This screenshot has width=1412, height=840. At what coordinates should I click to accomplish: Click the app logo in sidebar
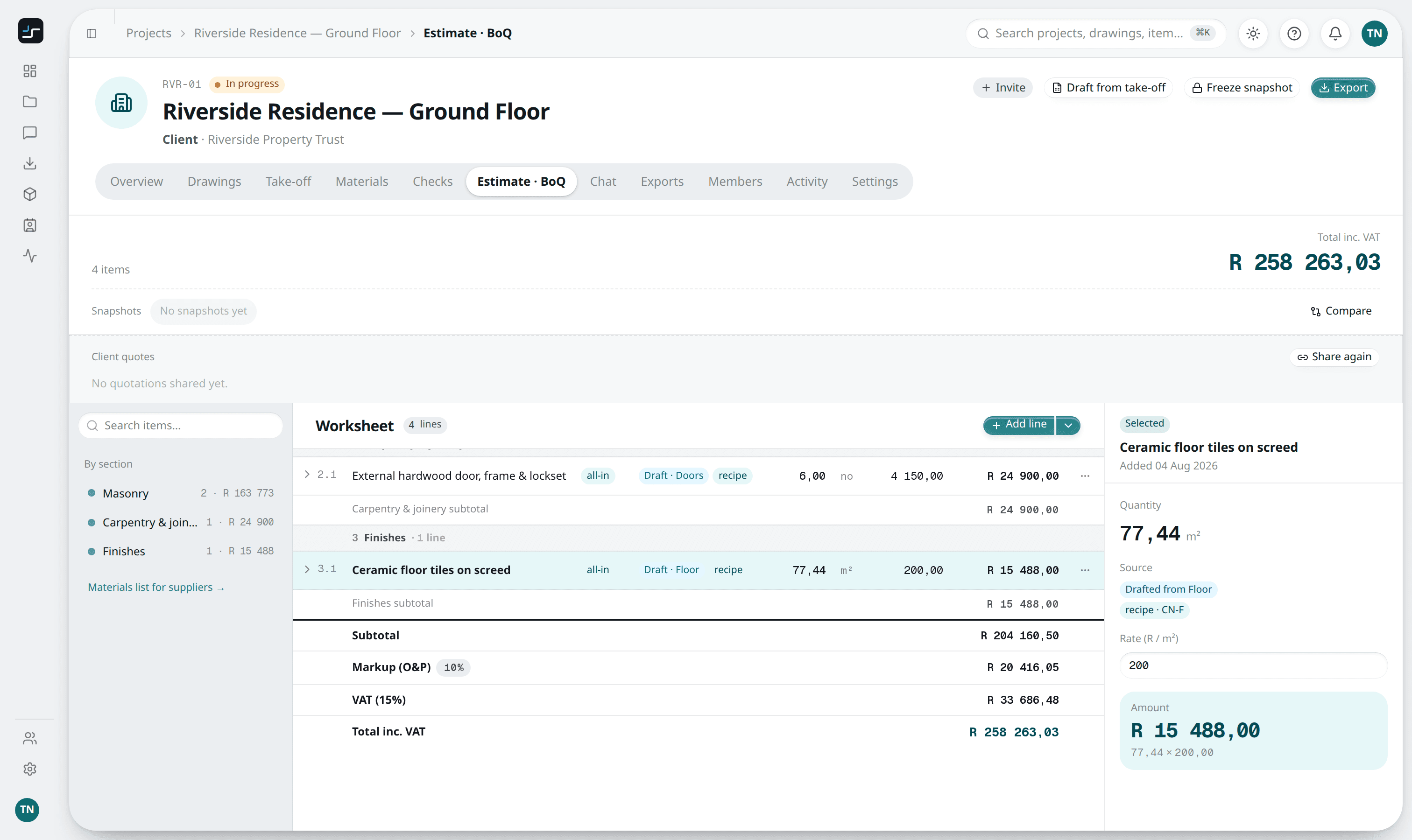[x=31, y=30]
